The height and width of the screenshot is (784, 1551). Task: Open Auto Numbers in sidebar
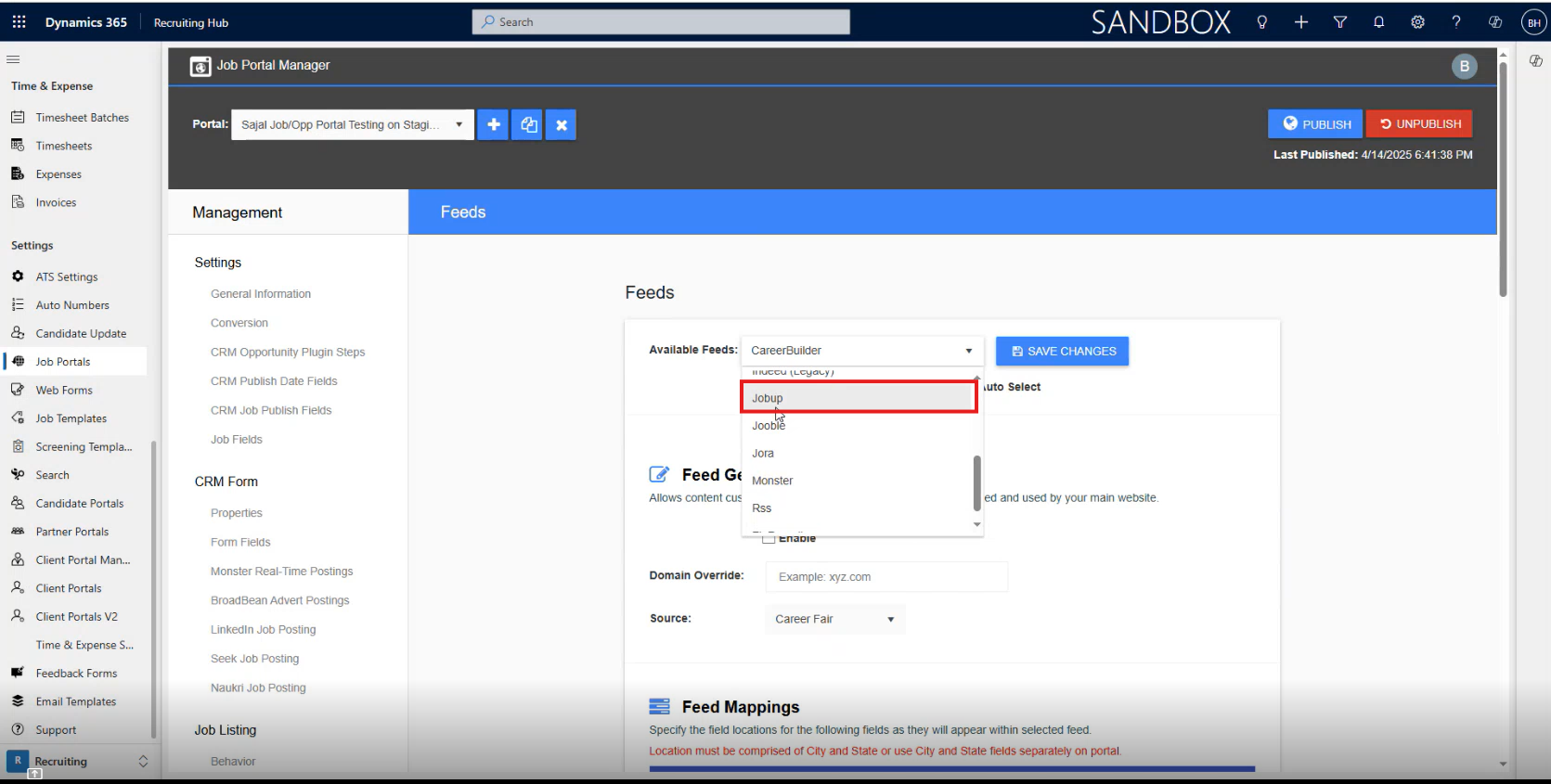[x=74, y=305]
